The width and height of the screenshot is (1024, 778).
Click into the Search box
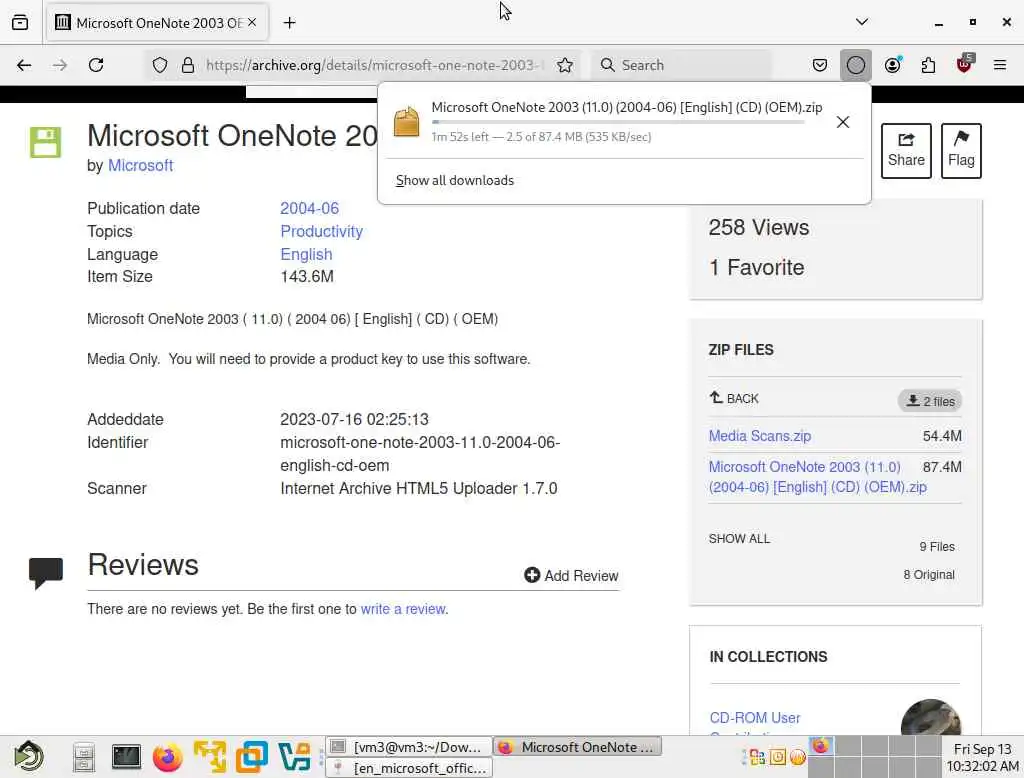pyautogui.click(x=682, y=65)
